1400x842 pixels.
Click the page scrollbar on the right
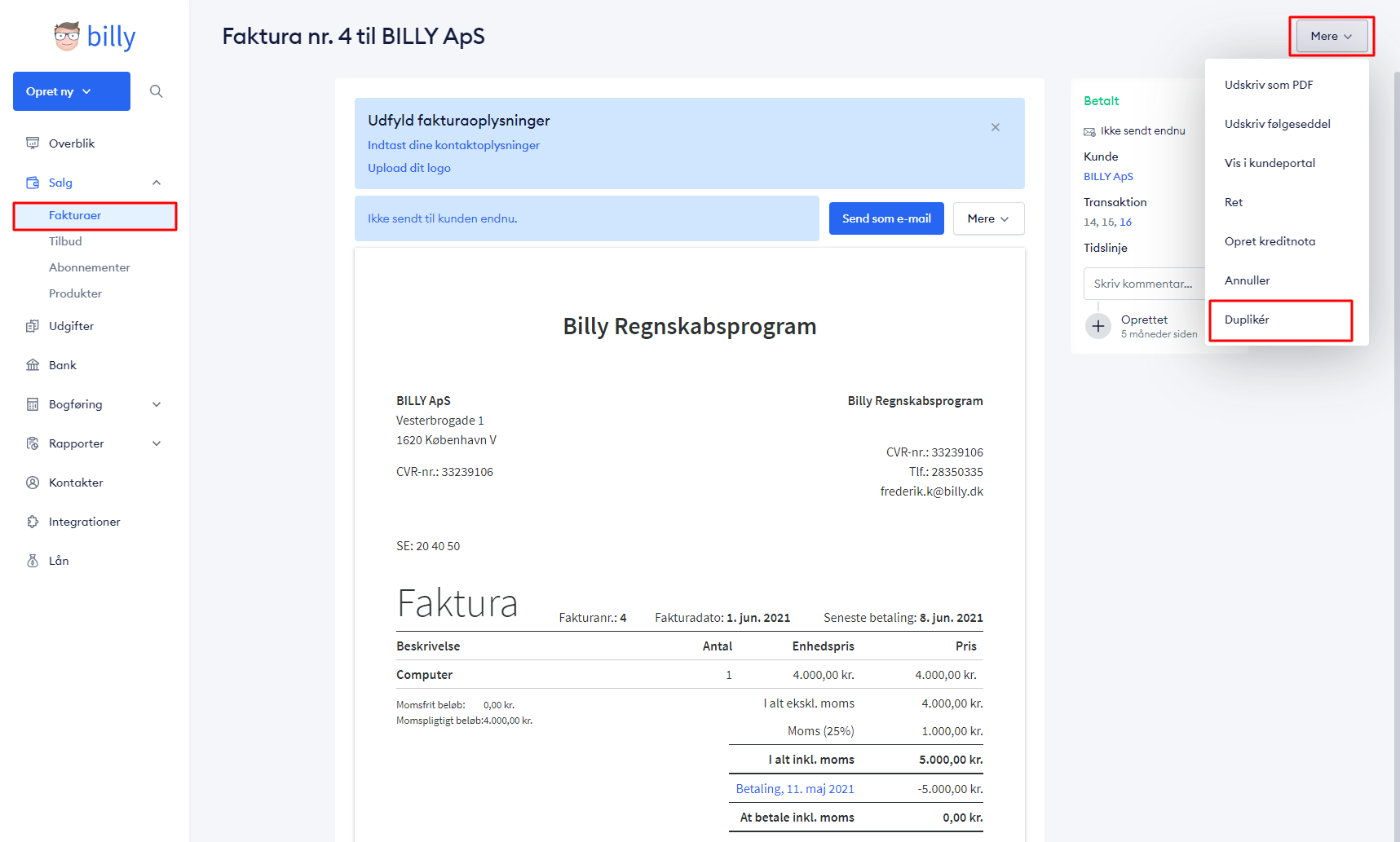(1396, 456)
